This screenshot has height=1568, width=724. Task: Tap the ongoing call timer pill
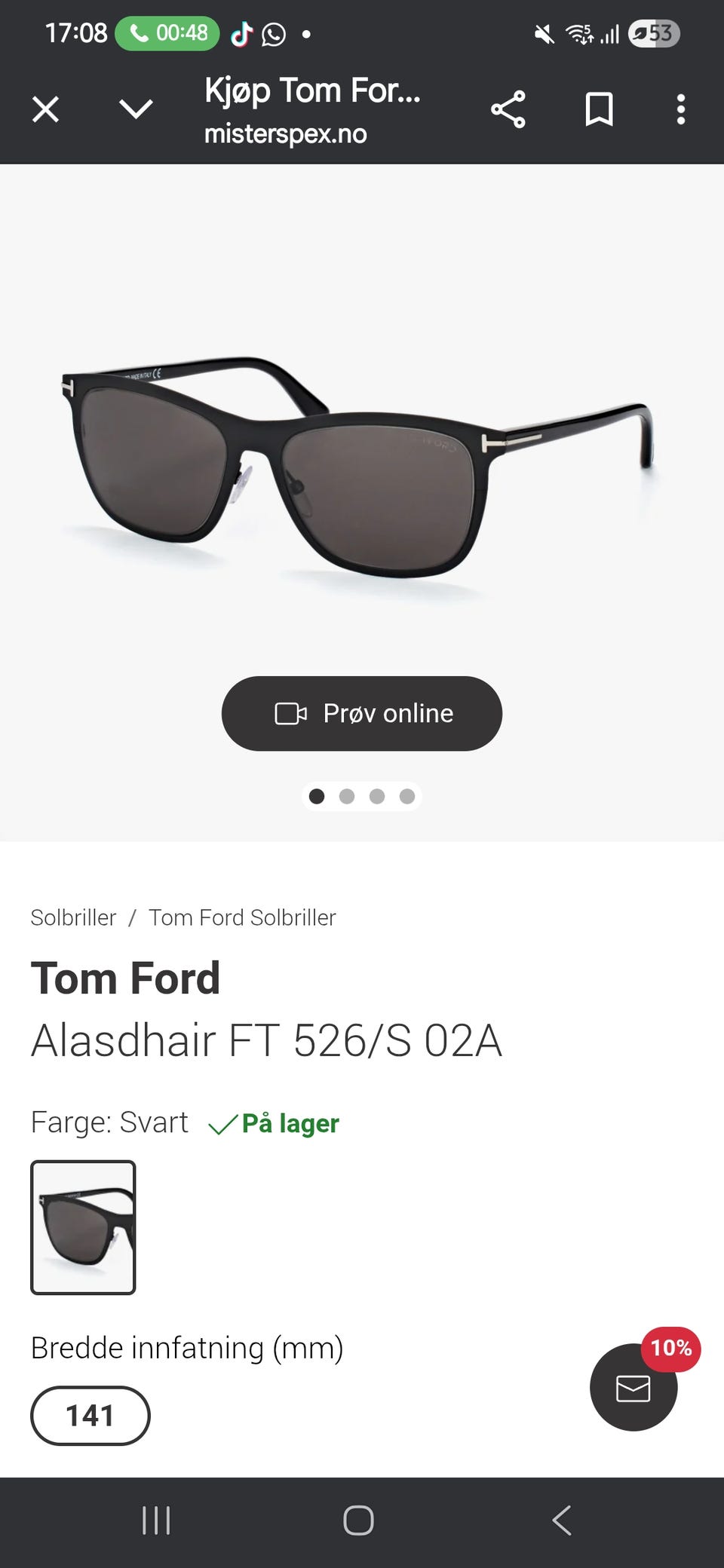(167, 33)
